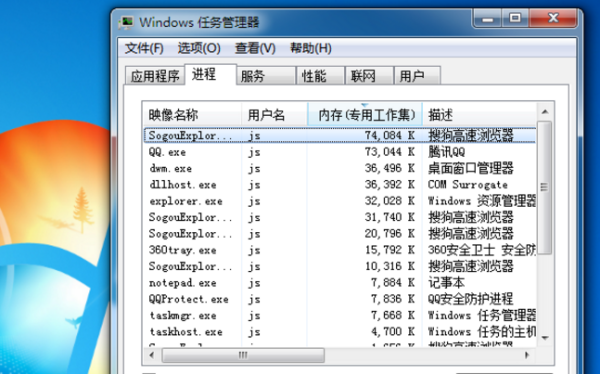Close the Windows 任务管理器 window
This screenshot has height=374, width=600.
pos(553,18)
